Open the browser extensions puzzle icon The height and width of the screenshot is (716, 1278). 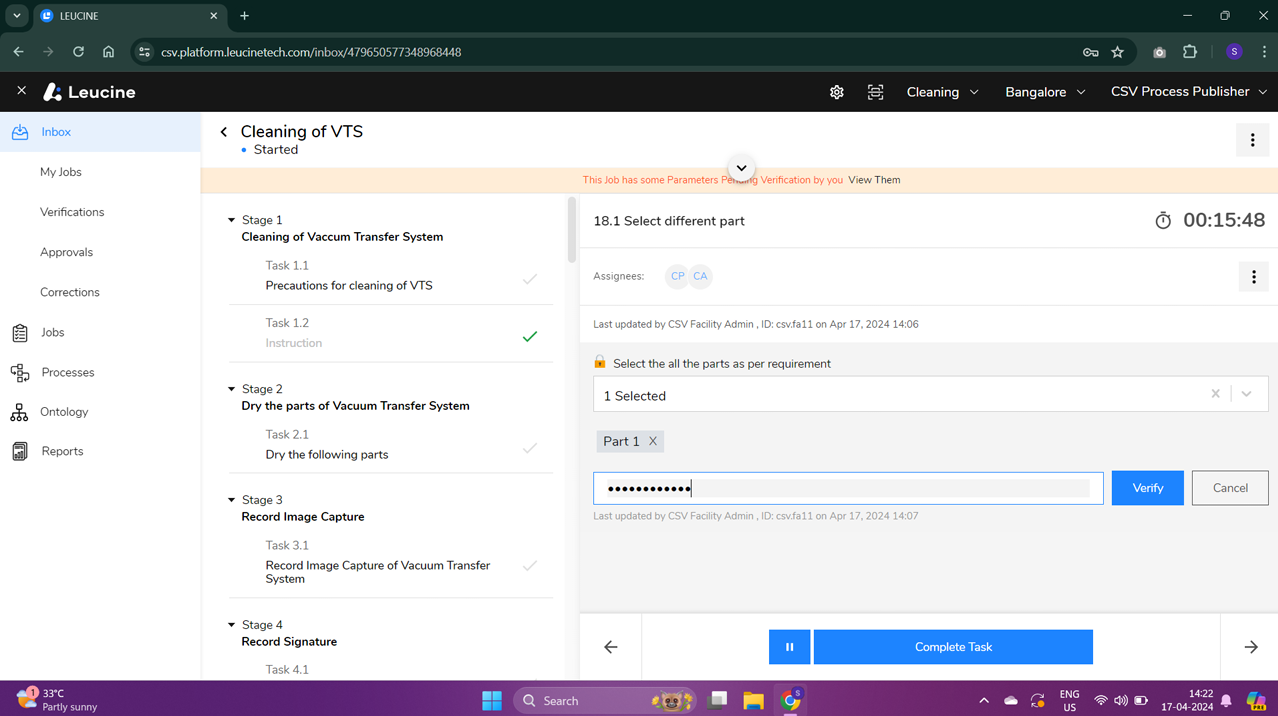tap(1190, 52)
